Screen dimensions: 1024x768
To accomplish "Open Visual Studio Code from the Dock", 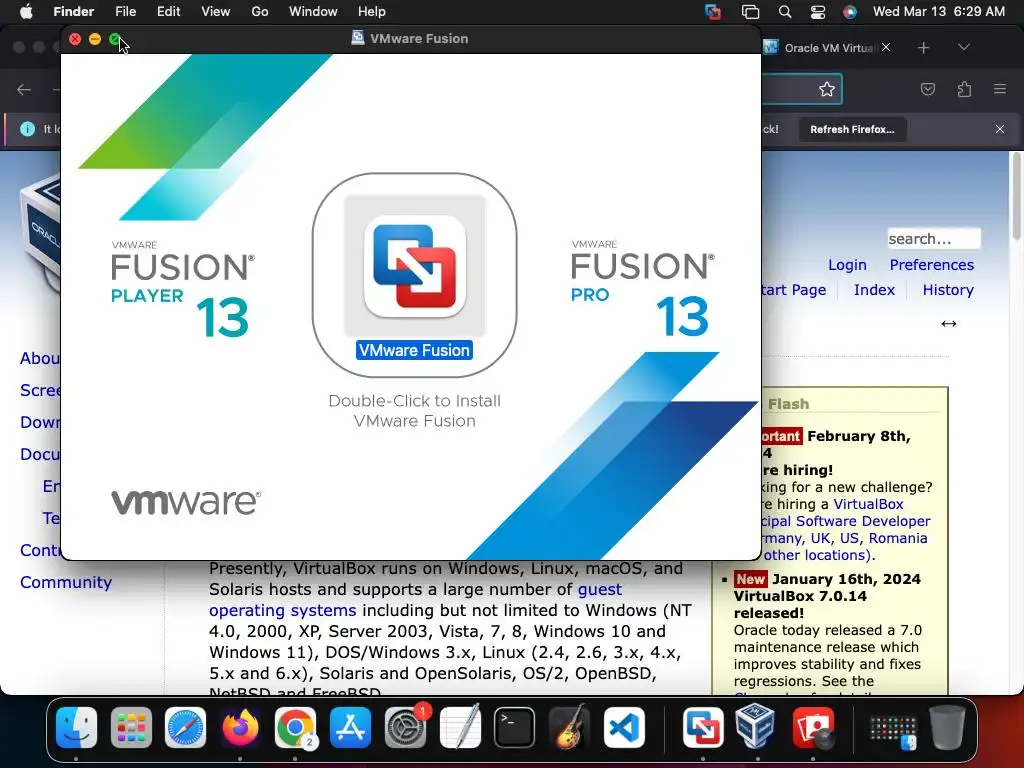I will coord(624,727).
